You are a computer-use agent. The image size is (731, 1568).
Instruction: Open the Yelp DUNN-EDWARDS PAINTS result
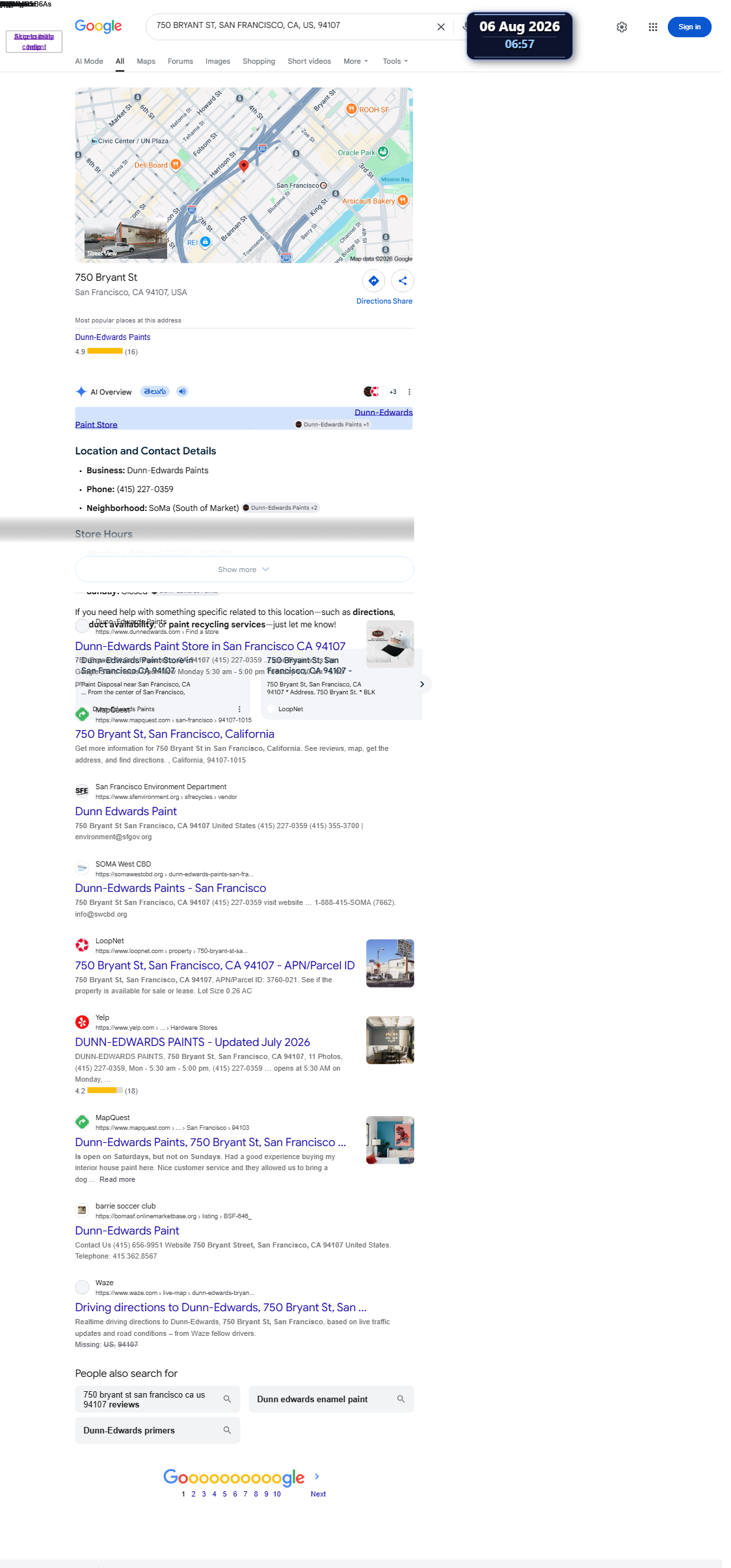(193, 1042)
